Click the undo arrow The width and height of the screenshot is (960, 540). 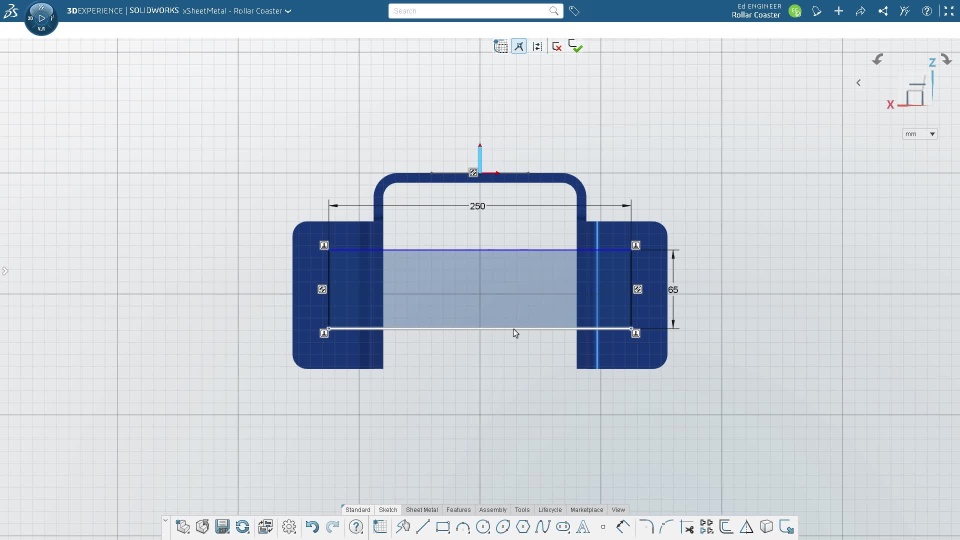point(312,527)
